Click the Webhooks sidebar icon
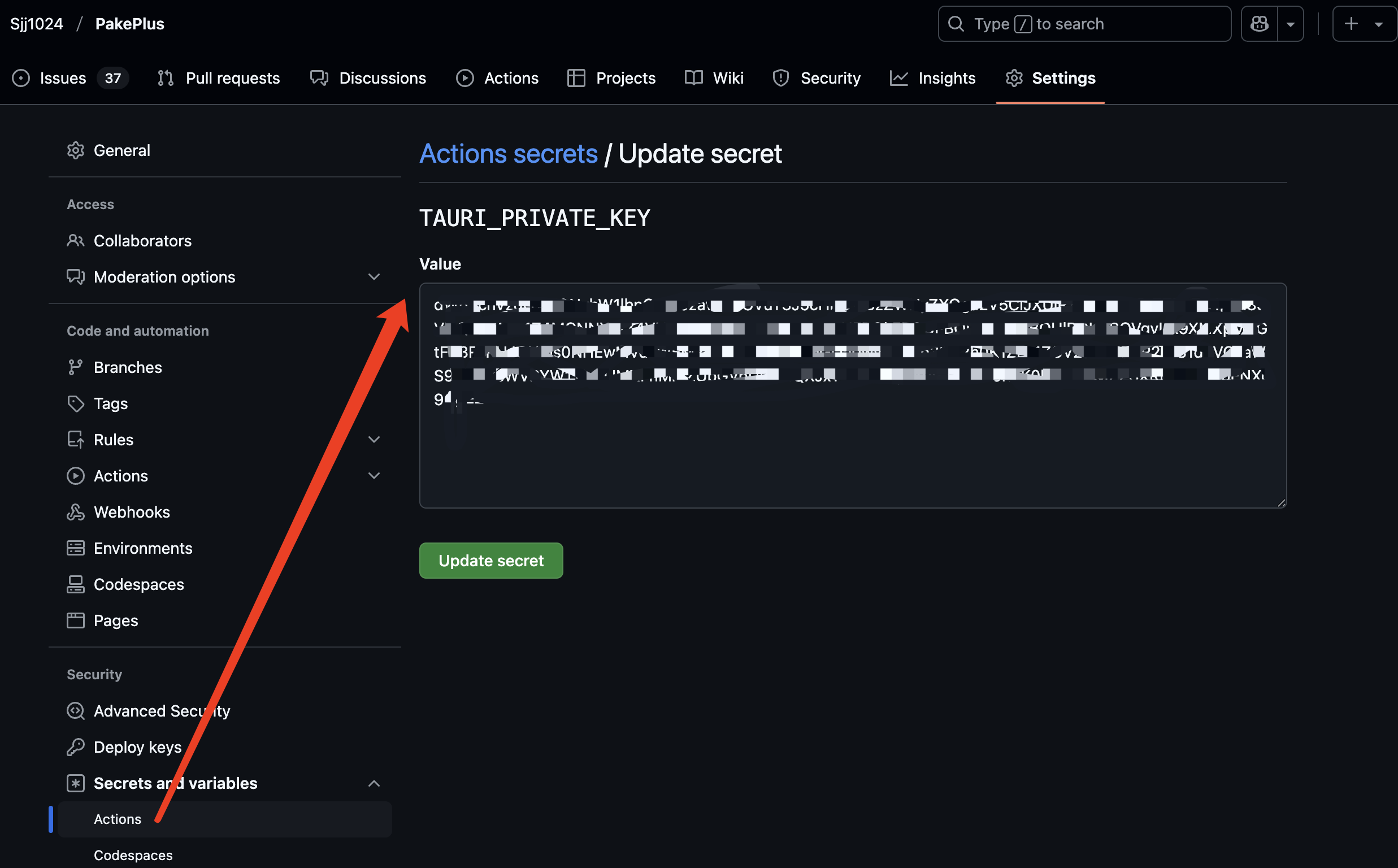The height and width of the screenshot is (868, 1398). (x=75, y=512)
